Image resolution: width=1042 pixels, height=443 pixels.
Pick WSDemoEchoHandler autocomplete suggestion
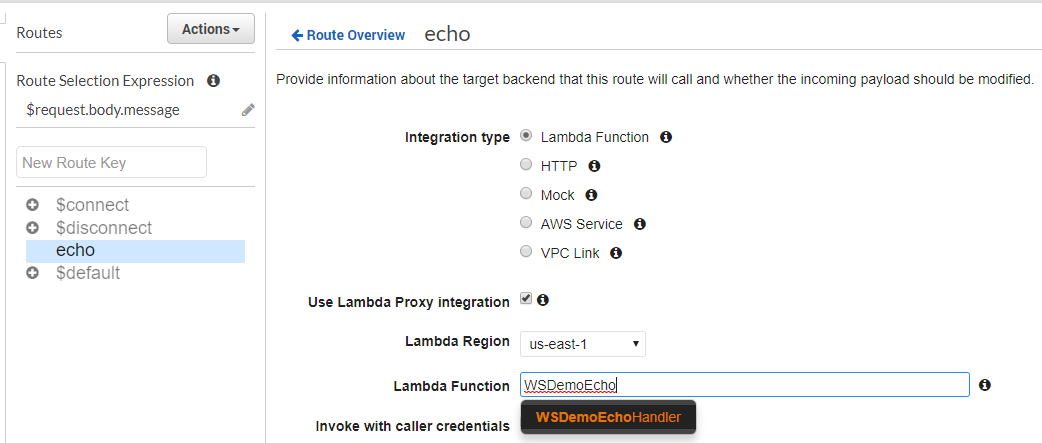coord(608,417)
